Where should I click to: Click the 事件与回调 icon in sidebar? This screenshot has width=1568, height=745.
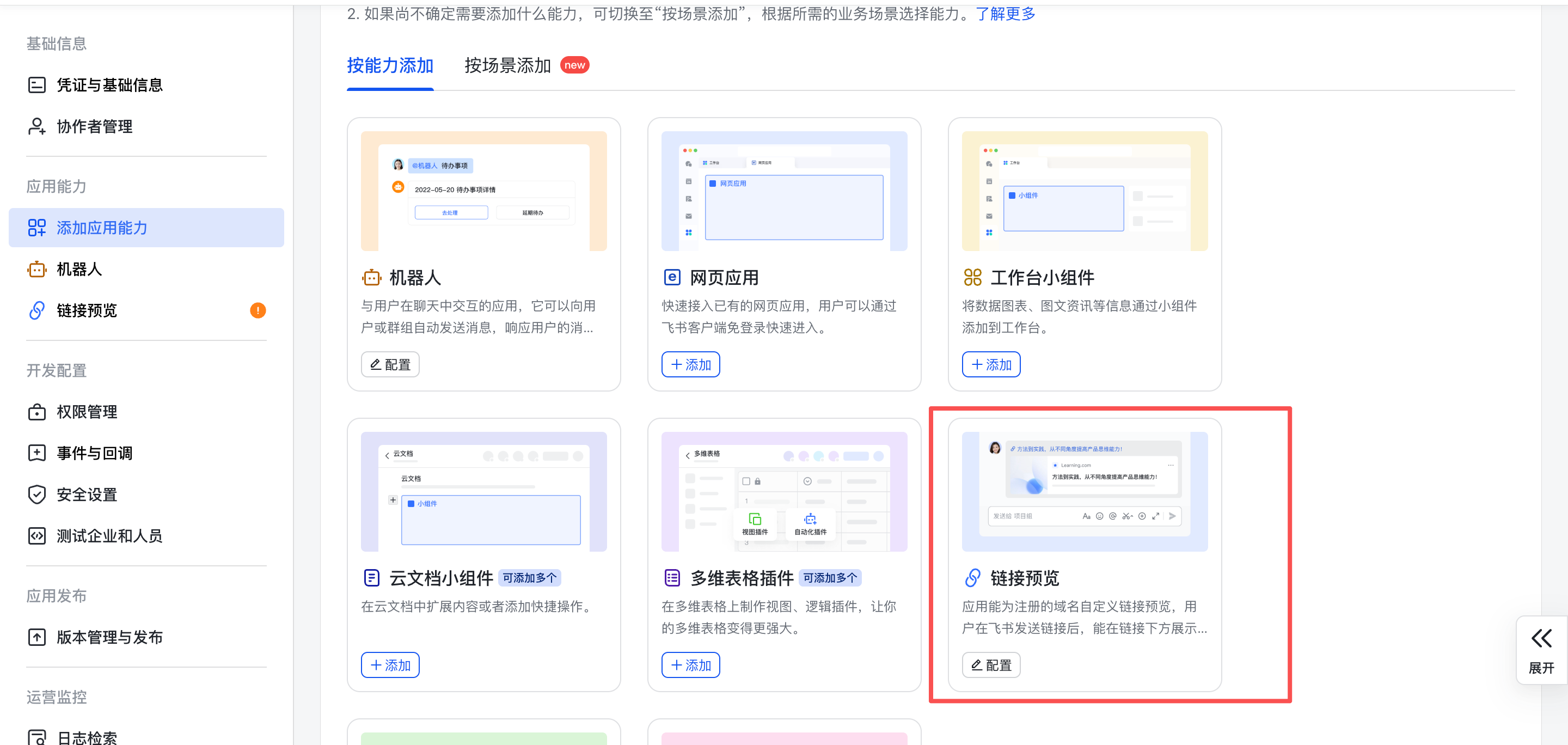(x=36, y=453)
